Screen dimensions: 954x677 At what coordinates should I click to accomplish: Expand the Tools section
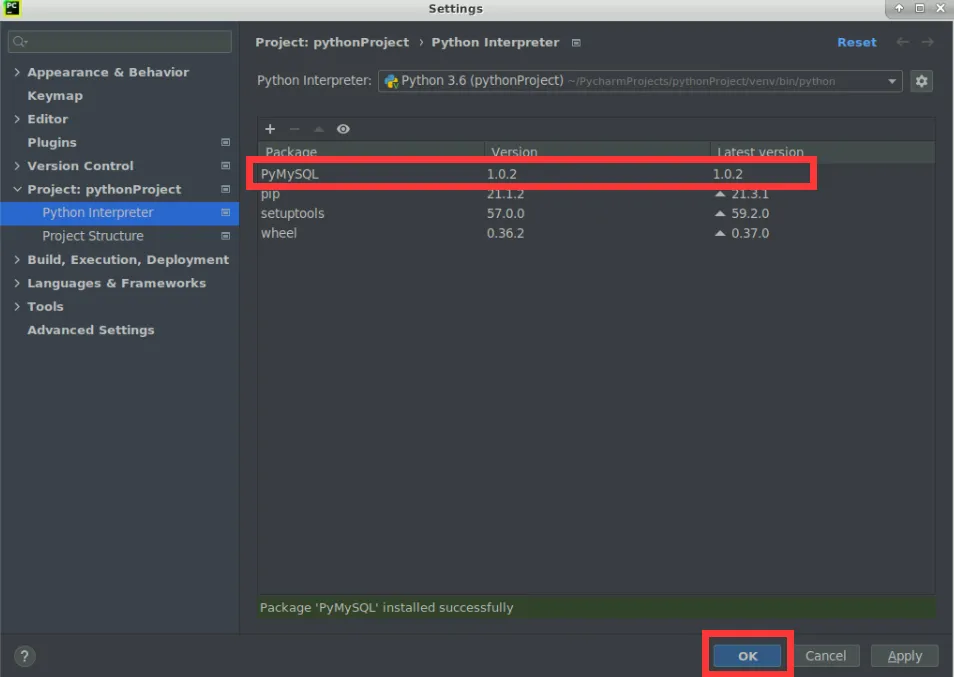point(17,306)
